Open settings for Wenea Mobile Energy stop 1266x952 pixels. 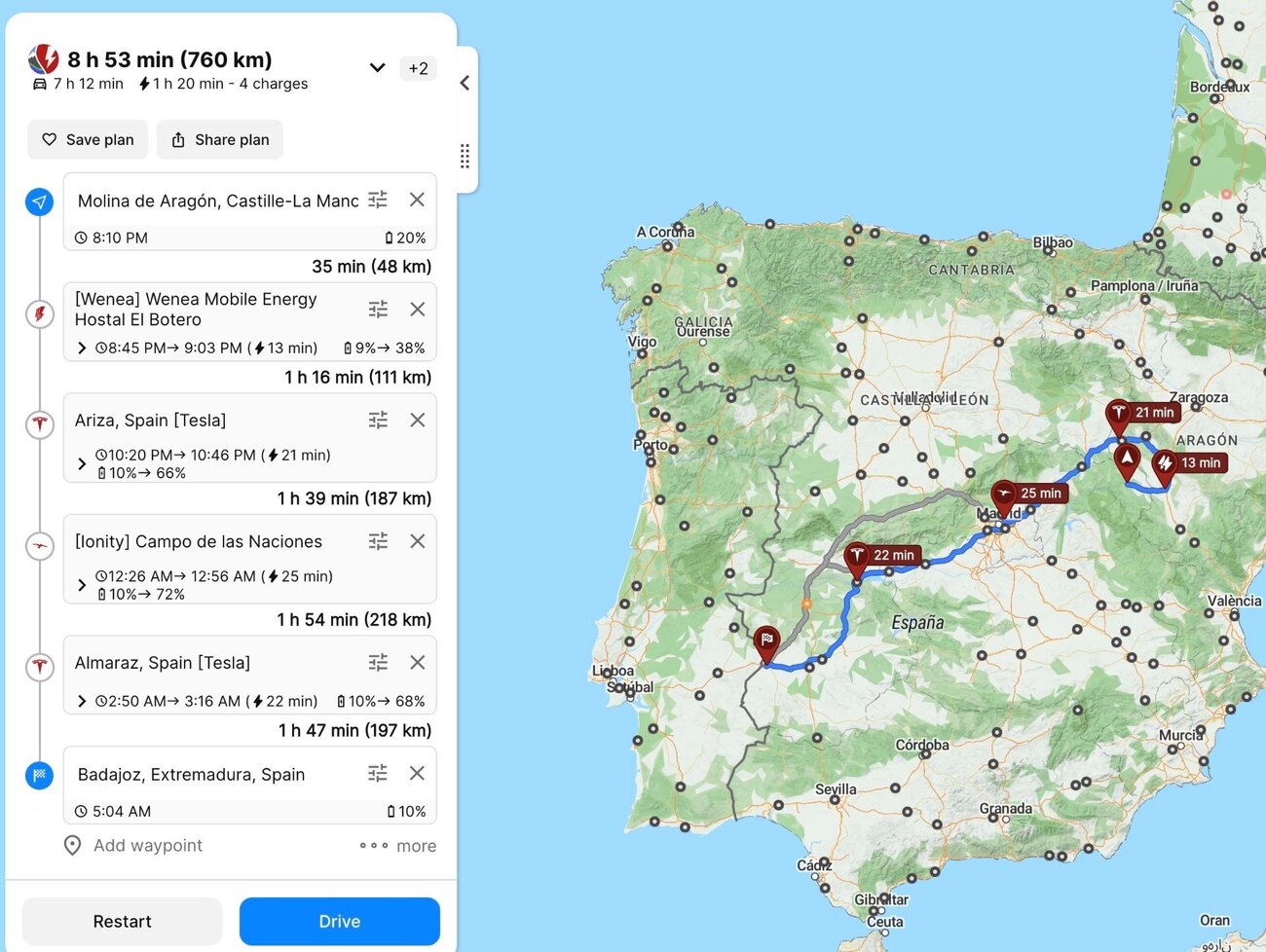(378, 310)
